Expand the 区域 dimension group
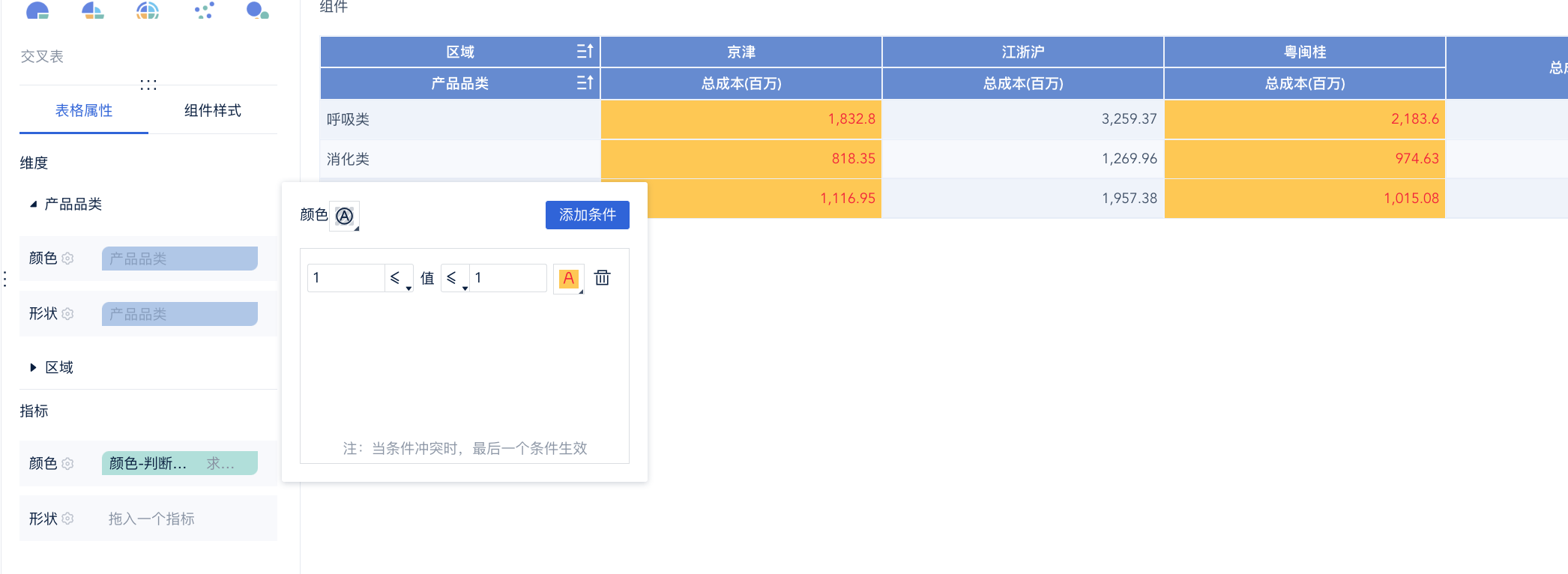1568x574 pixels. click(33, 367)
